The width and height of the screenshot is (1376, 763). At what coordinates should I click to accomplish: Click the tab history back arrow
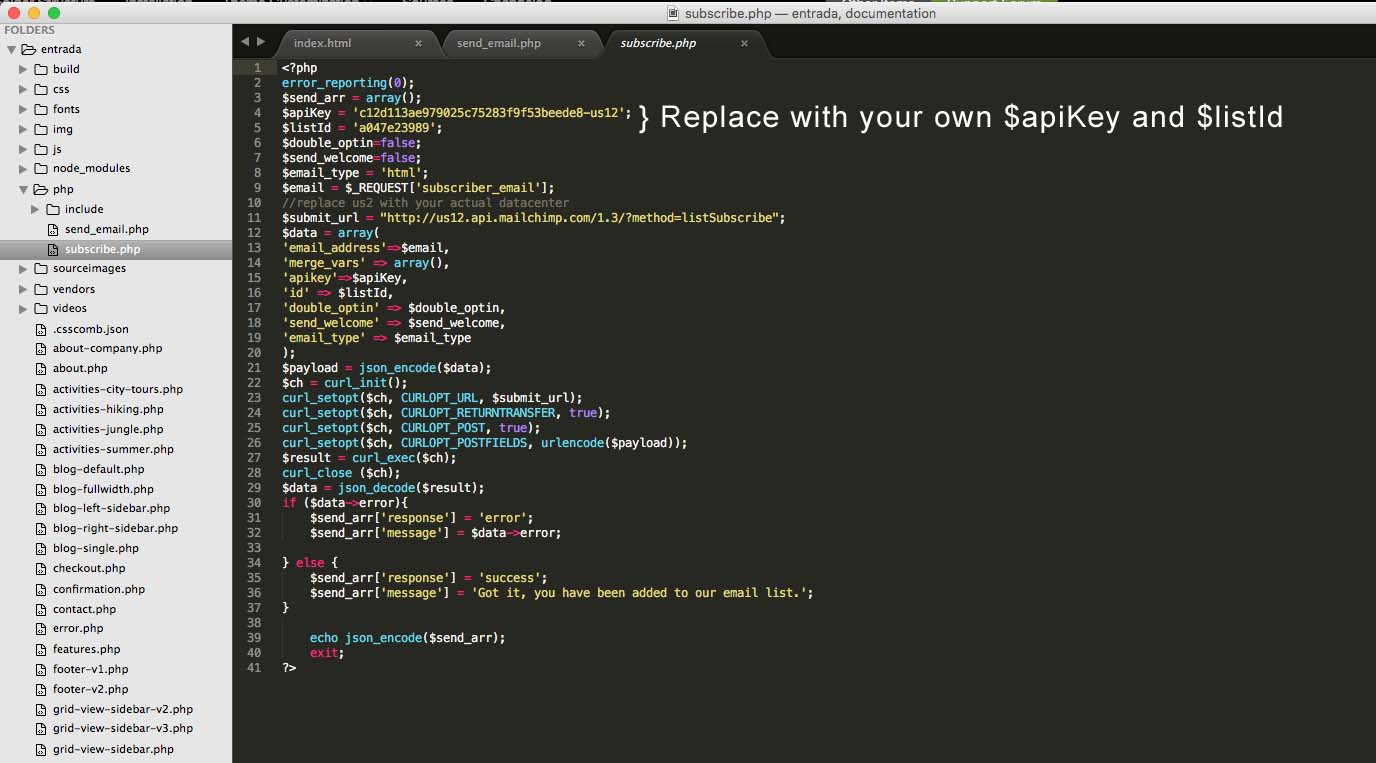tap(245, 42)
